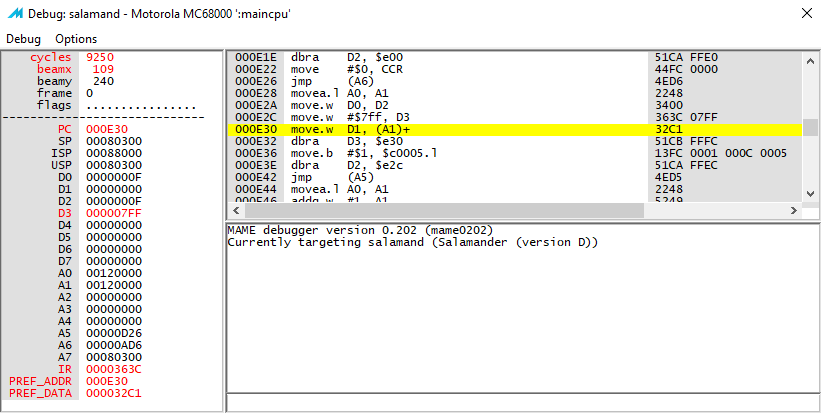Click the cycles value 9250
Viewport: 821px width, 413px height.
(x=100, y=58)
